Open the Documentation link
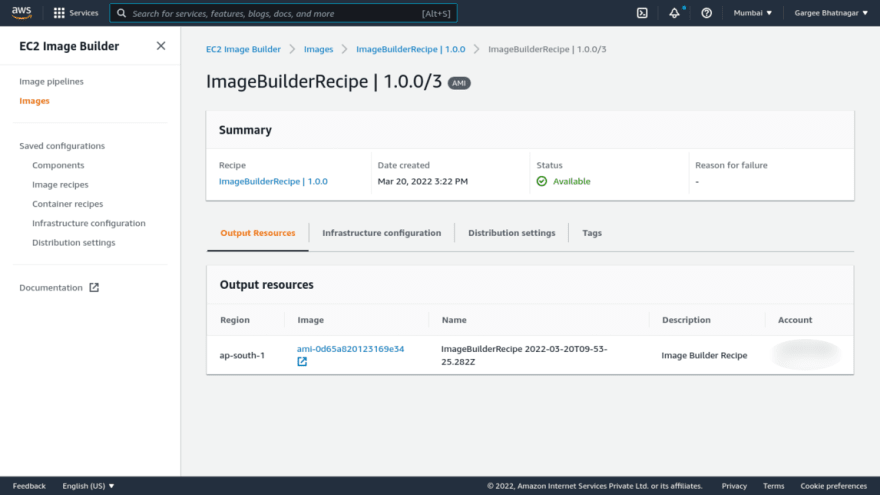The height and width of the screenshot is (495, 880). pos(51,287)
